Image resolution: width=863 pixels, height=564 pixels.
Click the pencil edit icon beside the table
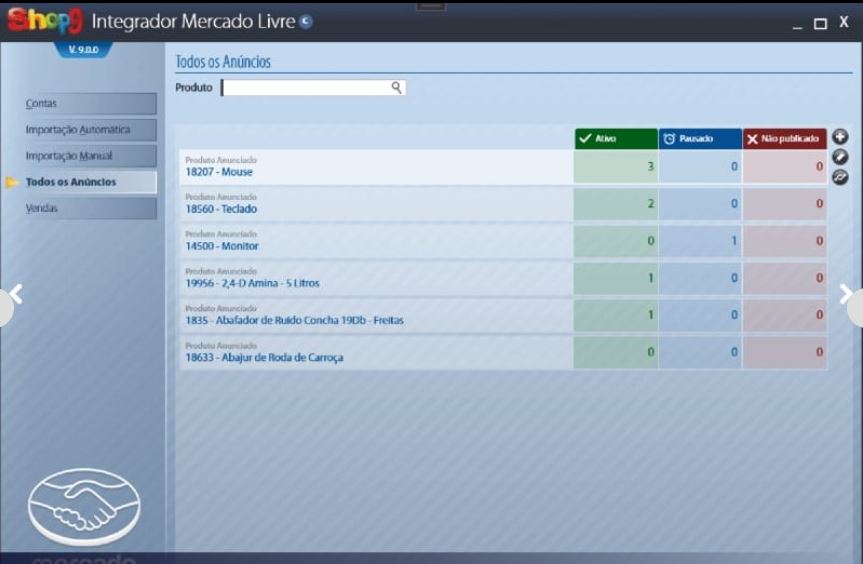840,157
